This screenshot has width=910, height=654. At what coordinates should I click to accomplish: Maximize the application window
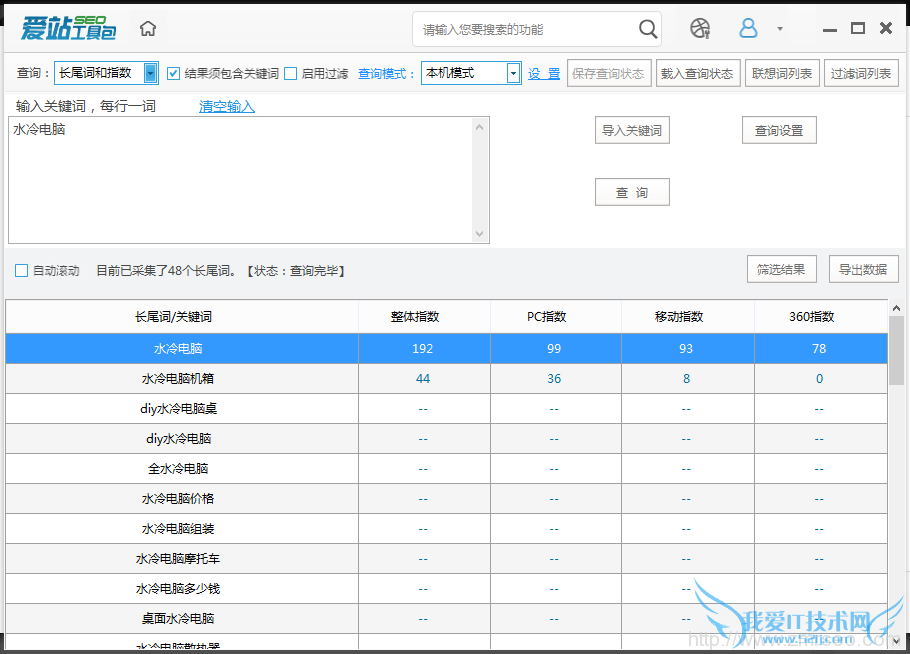click(857, 28)
